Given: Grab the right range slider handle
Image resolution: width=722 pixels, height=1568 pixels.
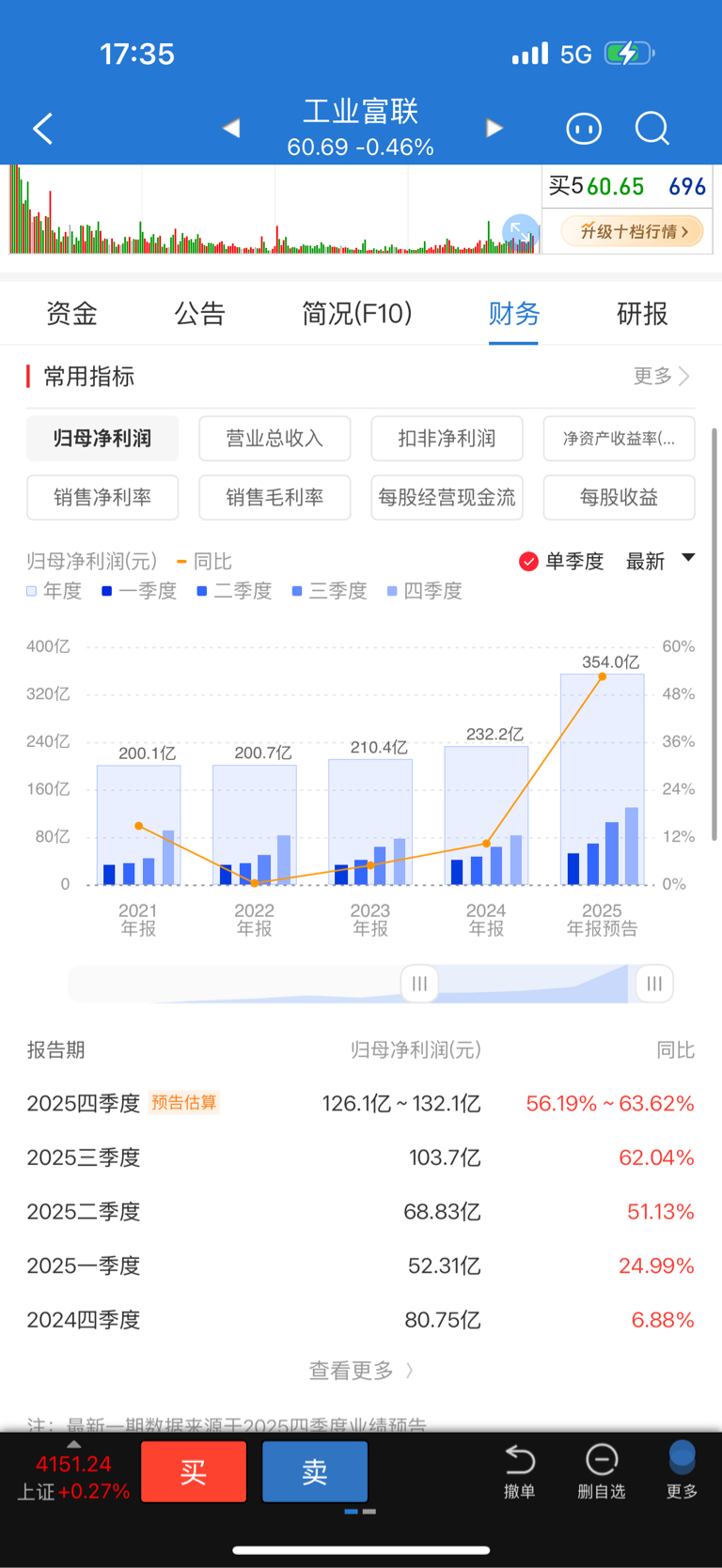Looking at the screenshot, I should click(x=654, y=984).
